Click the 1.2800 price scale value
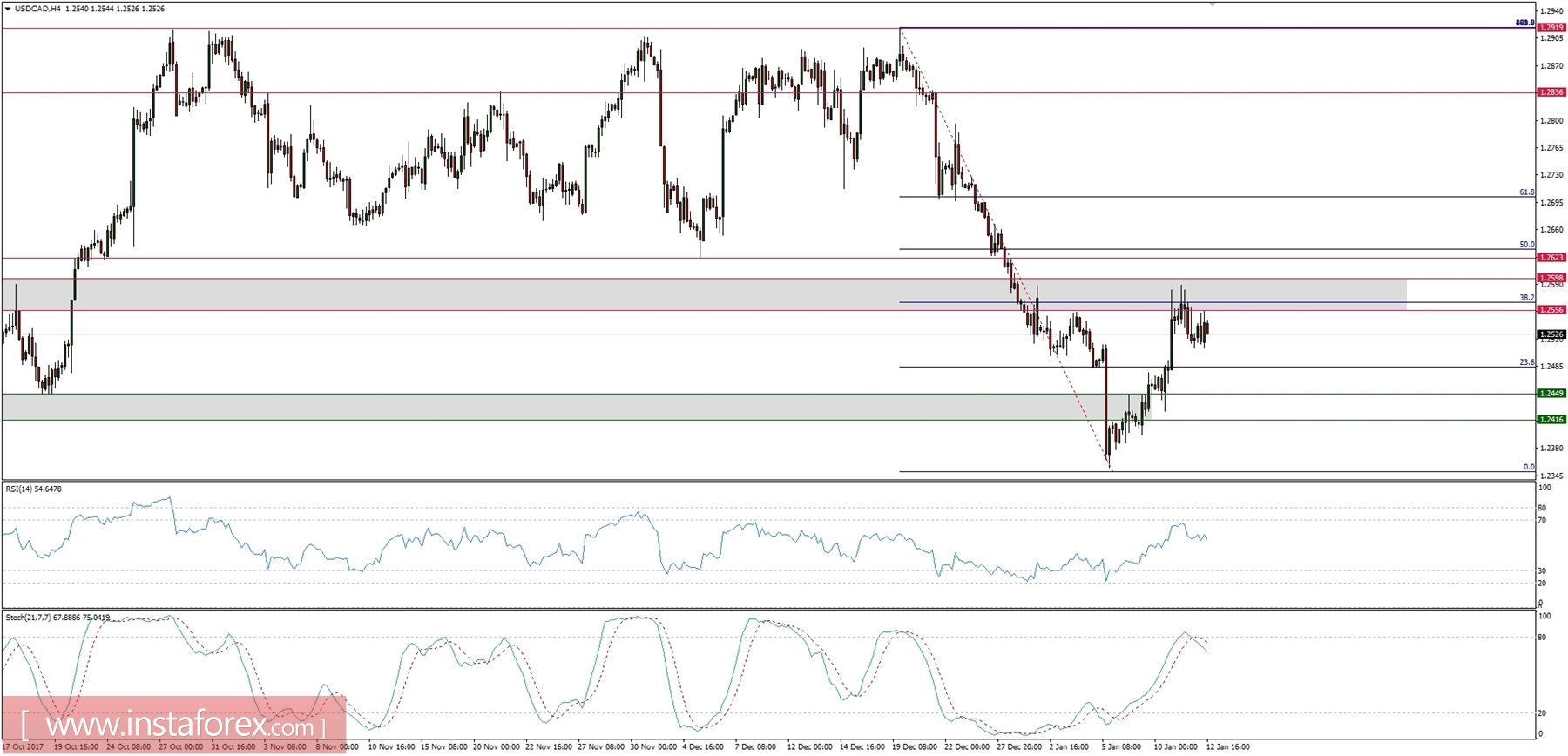The image size is (1568, 756). [x=1551, y=121]
